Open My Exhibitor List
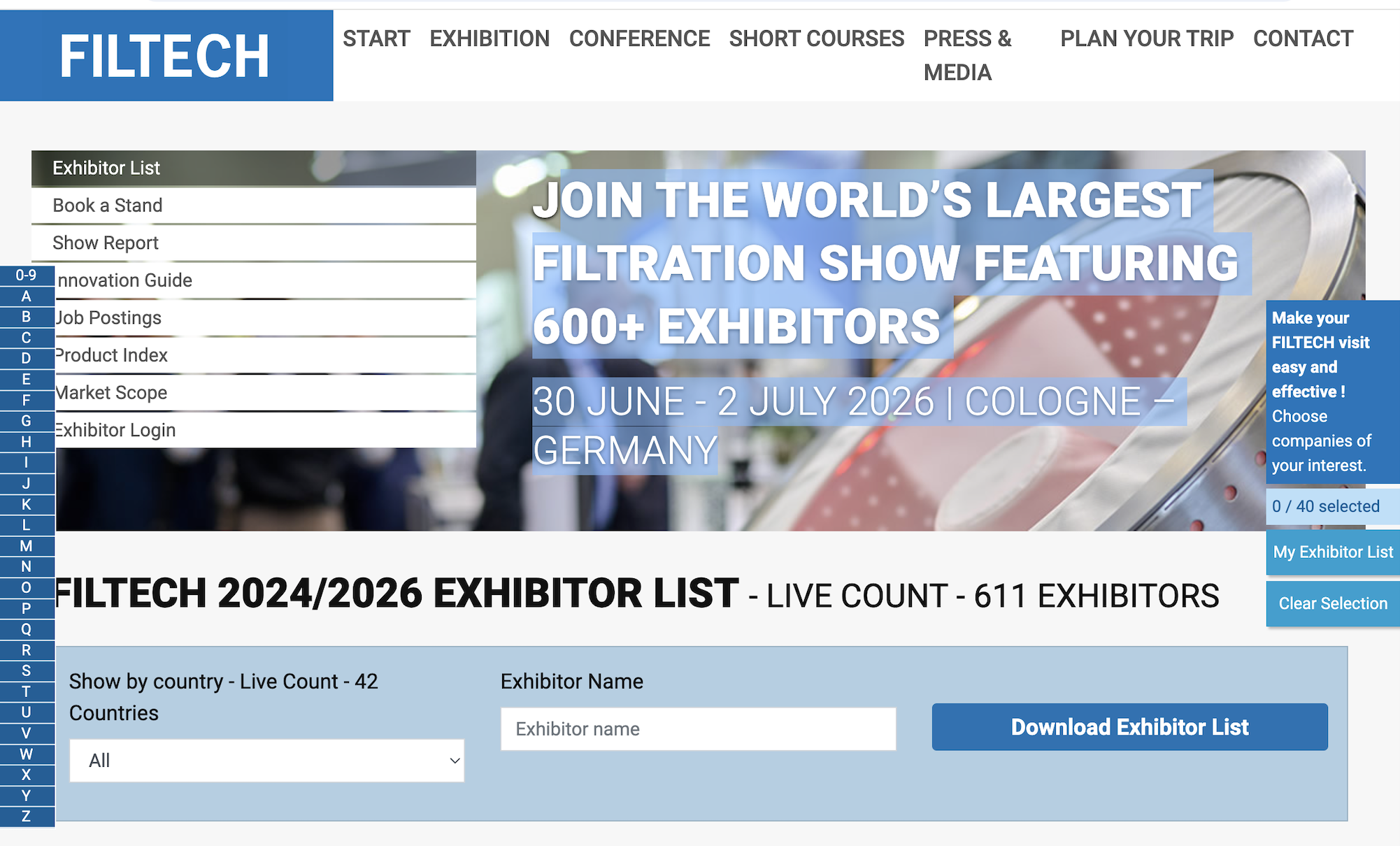 [x=1333, y=552]
